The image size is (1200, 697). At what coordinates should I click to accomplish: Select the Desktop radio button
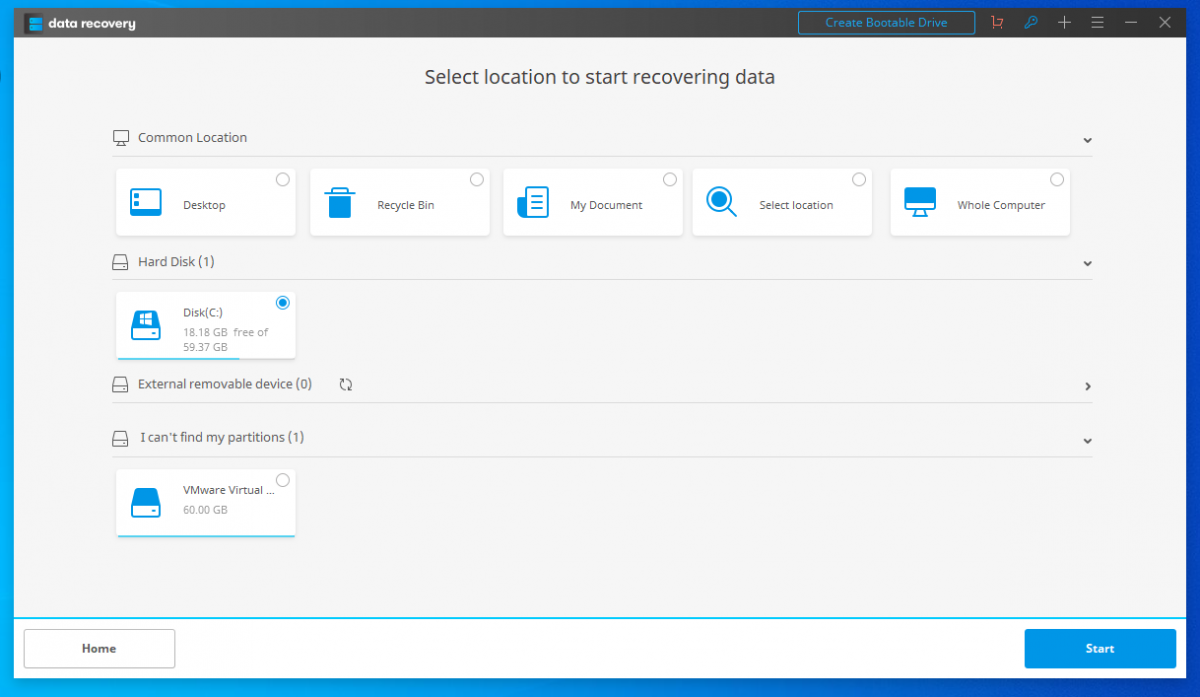click(283, 180)
